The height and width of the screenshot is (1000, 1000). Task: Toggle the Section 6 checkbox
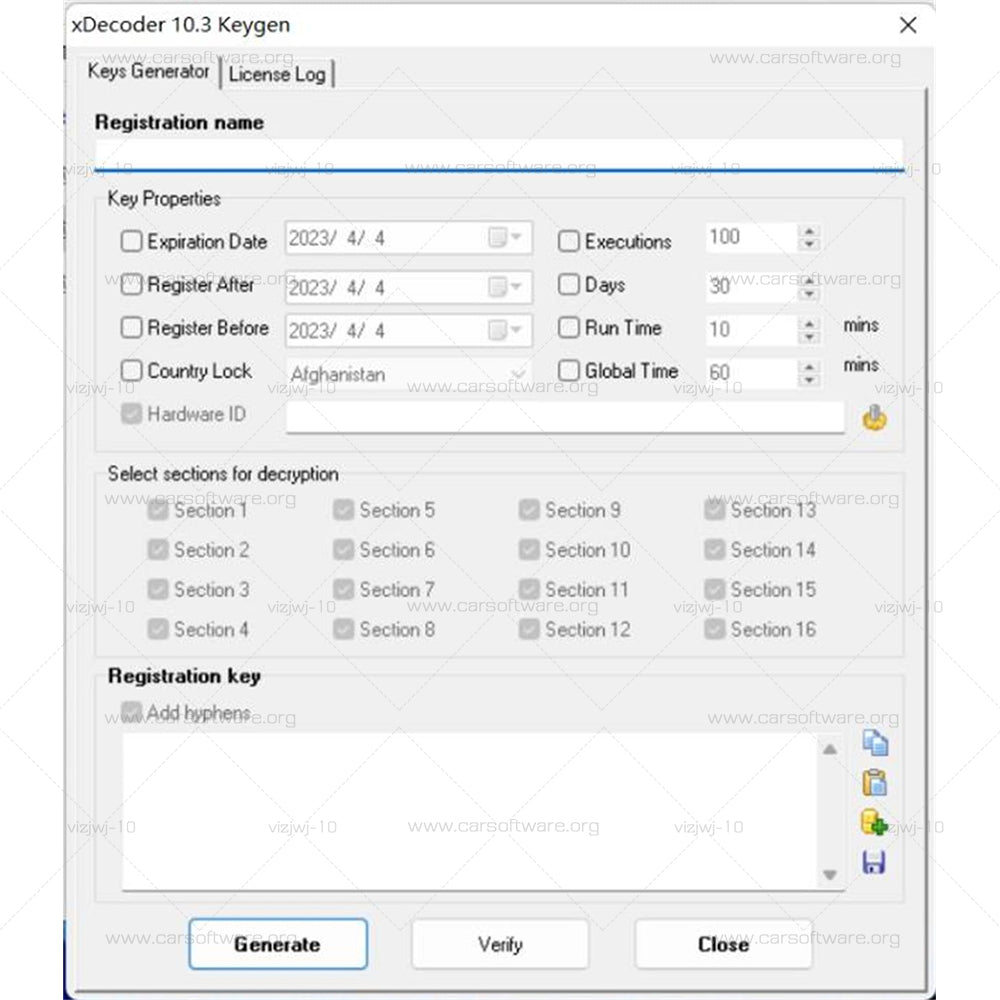[x=343, y=550]
